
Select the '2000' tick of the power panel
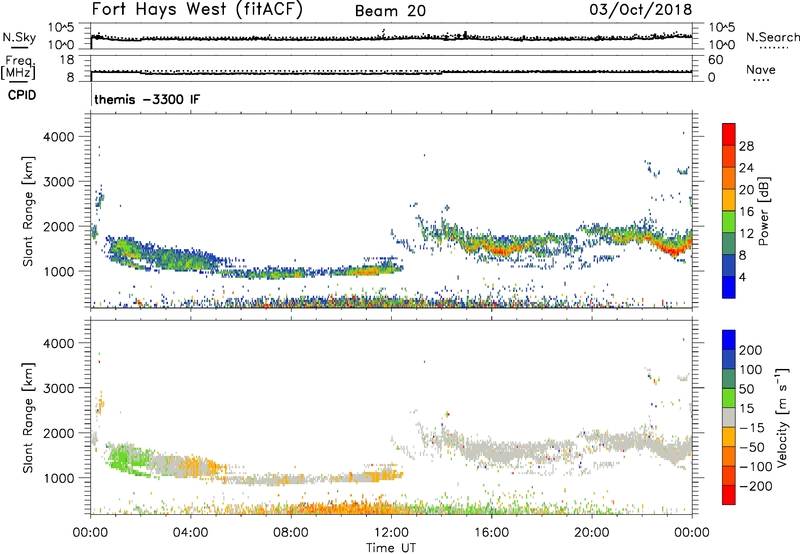tap(59, 226)
